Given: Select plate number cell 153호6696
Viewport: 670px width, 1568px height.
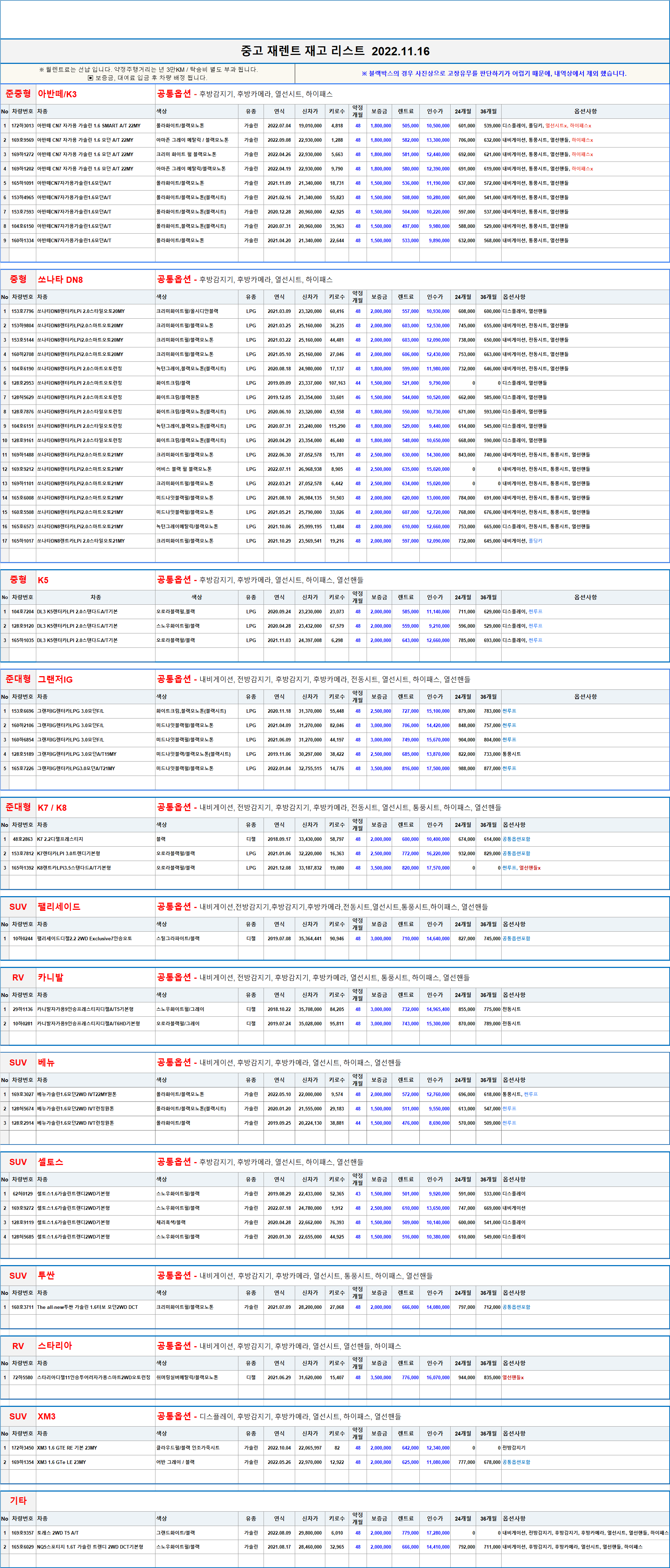Looking at the screenshot, I should coord(23,711).
